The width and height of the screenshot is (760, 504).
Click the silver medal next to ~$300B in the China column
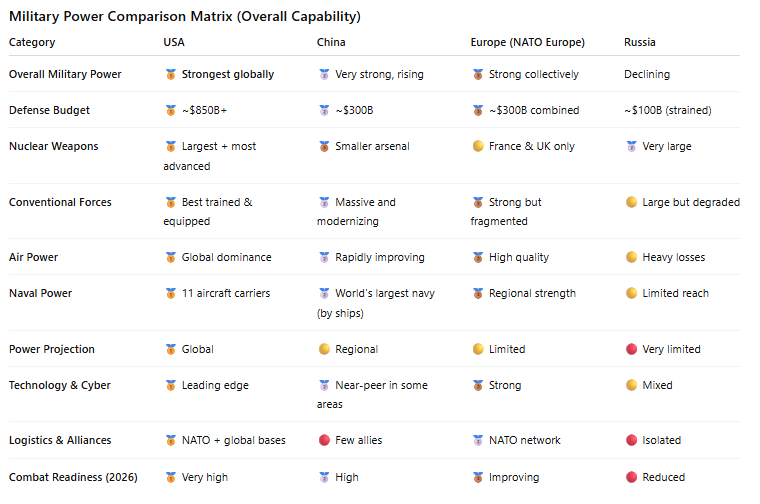pos(324,110)
